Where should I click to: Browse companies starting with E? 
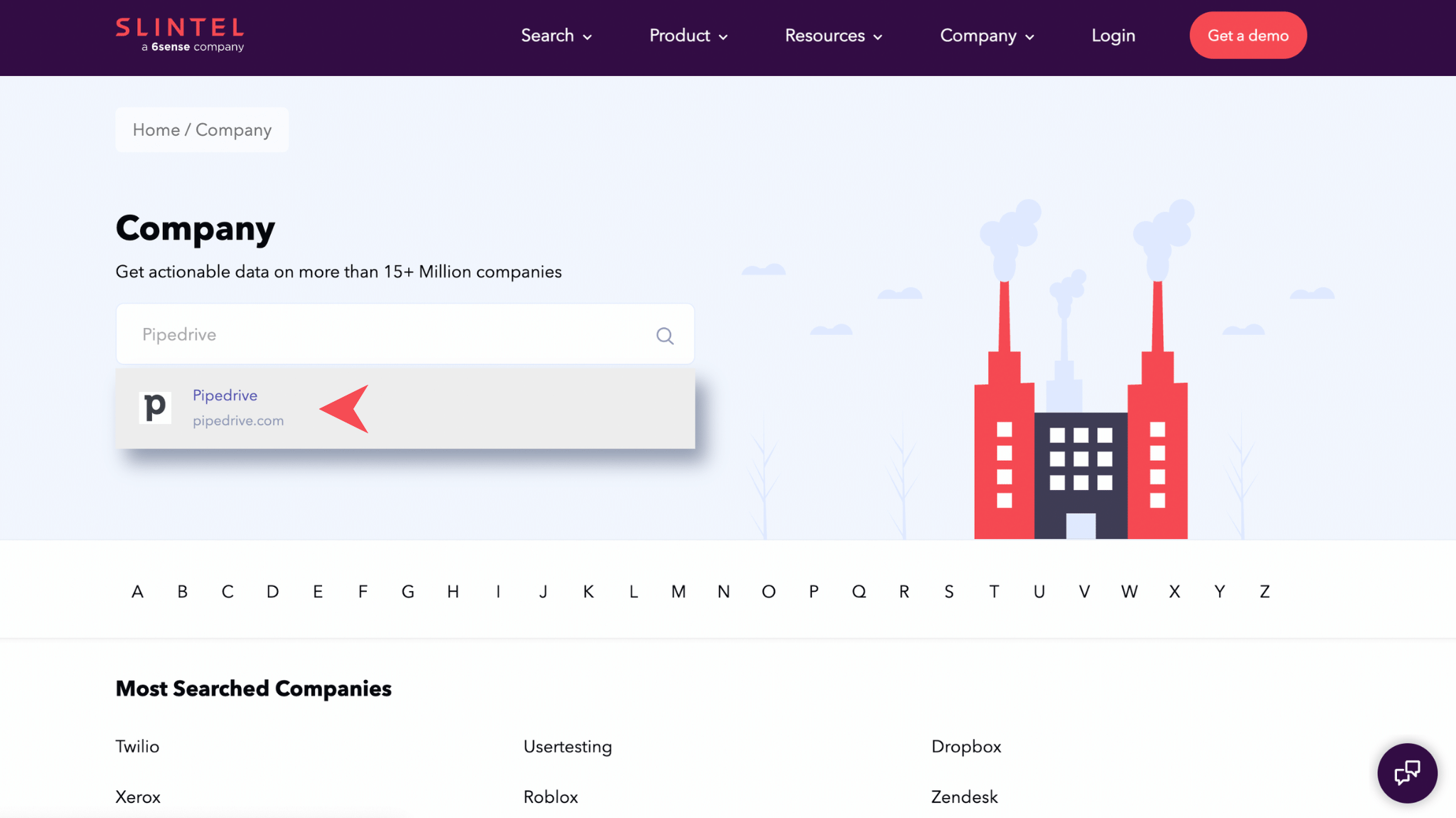click(318, 592)
